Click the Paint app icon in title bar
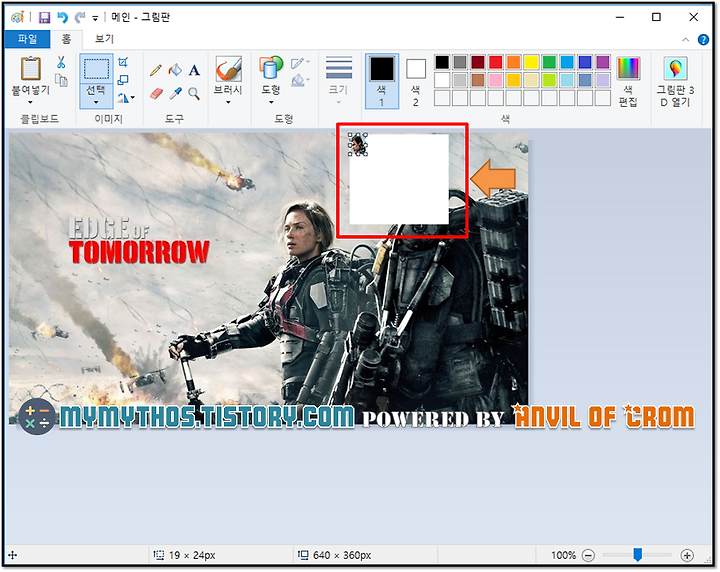720x572 pixels. (17, 17)
